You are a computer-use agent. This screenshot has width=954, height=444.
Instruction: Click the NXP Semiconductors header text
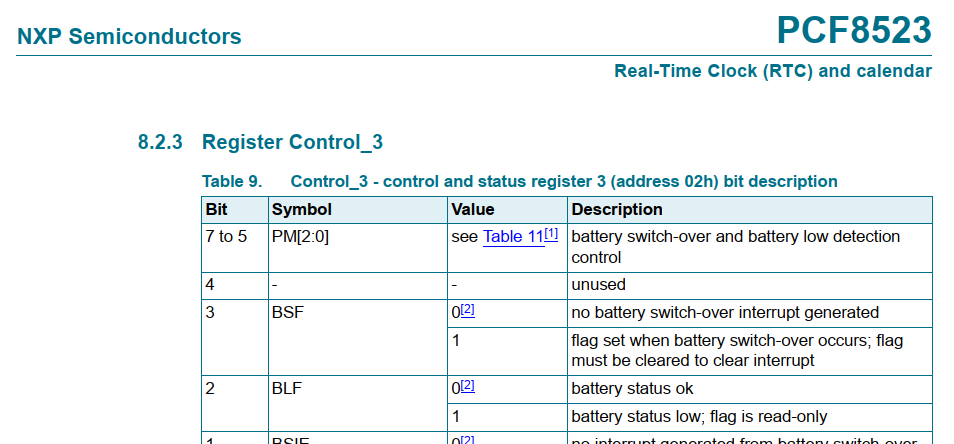129,36
